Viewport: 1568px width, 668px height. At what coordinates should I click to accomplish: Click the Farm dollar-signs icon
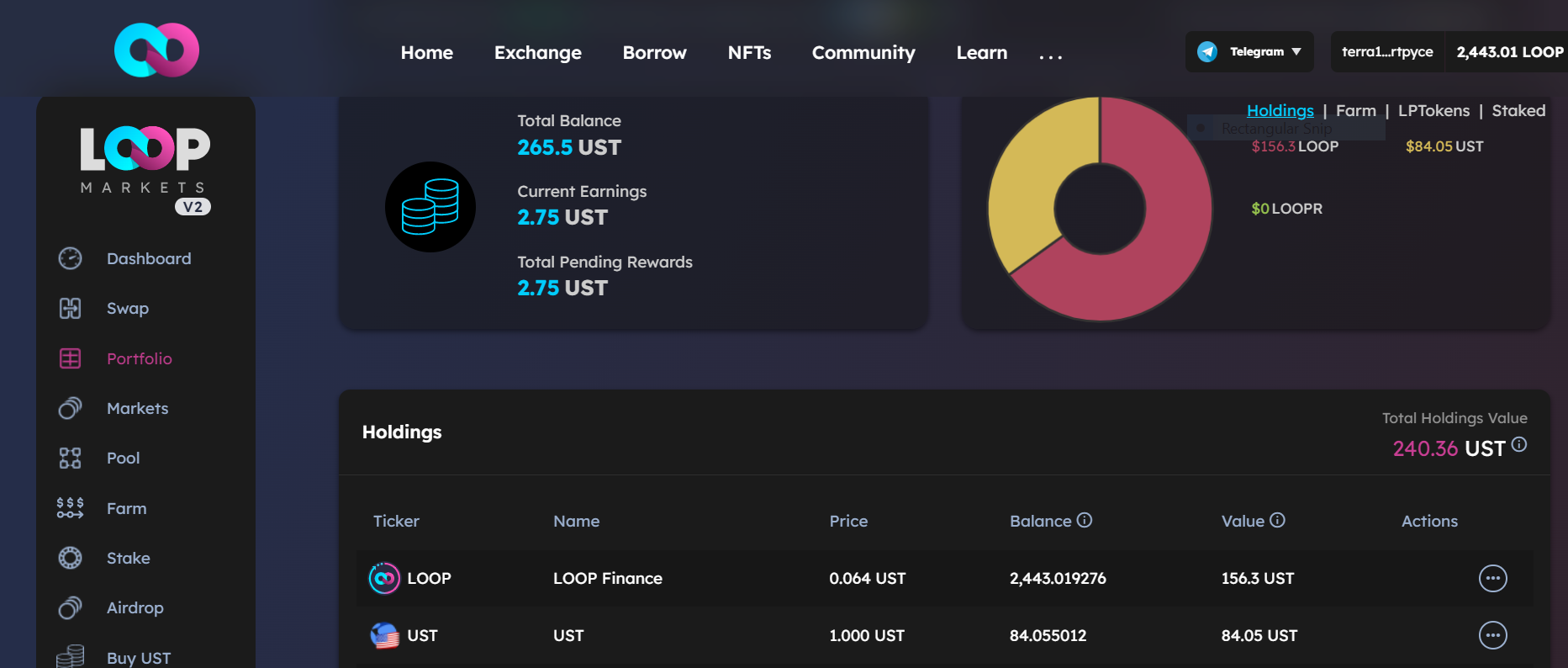[70, 507]
